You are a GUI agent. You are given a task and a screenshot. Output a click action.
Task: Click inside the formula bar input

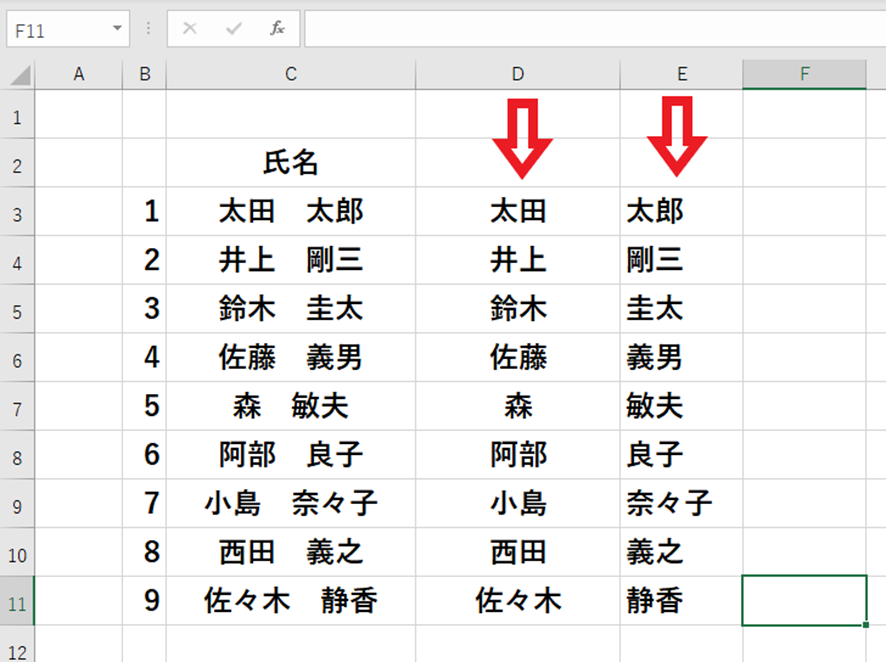click(595, 28)
